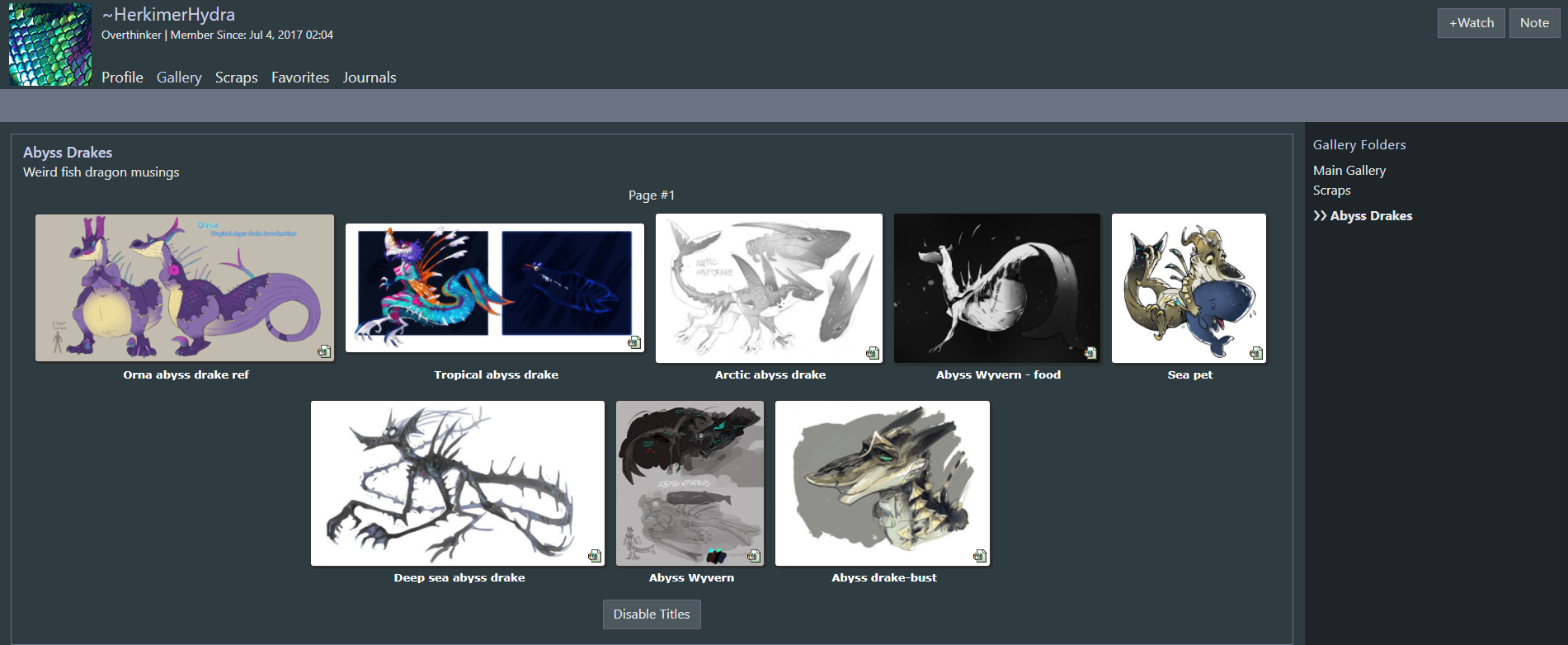
Task: Switch to the Journals tab
Action: click(x=370, y=78)
